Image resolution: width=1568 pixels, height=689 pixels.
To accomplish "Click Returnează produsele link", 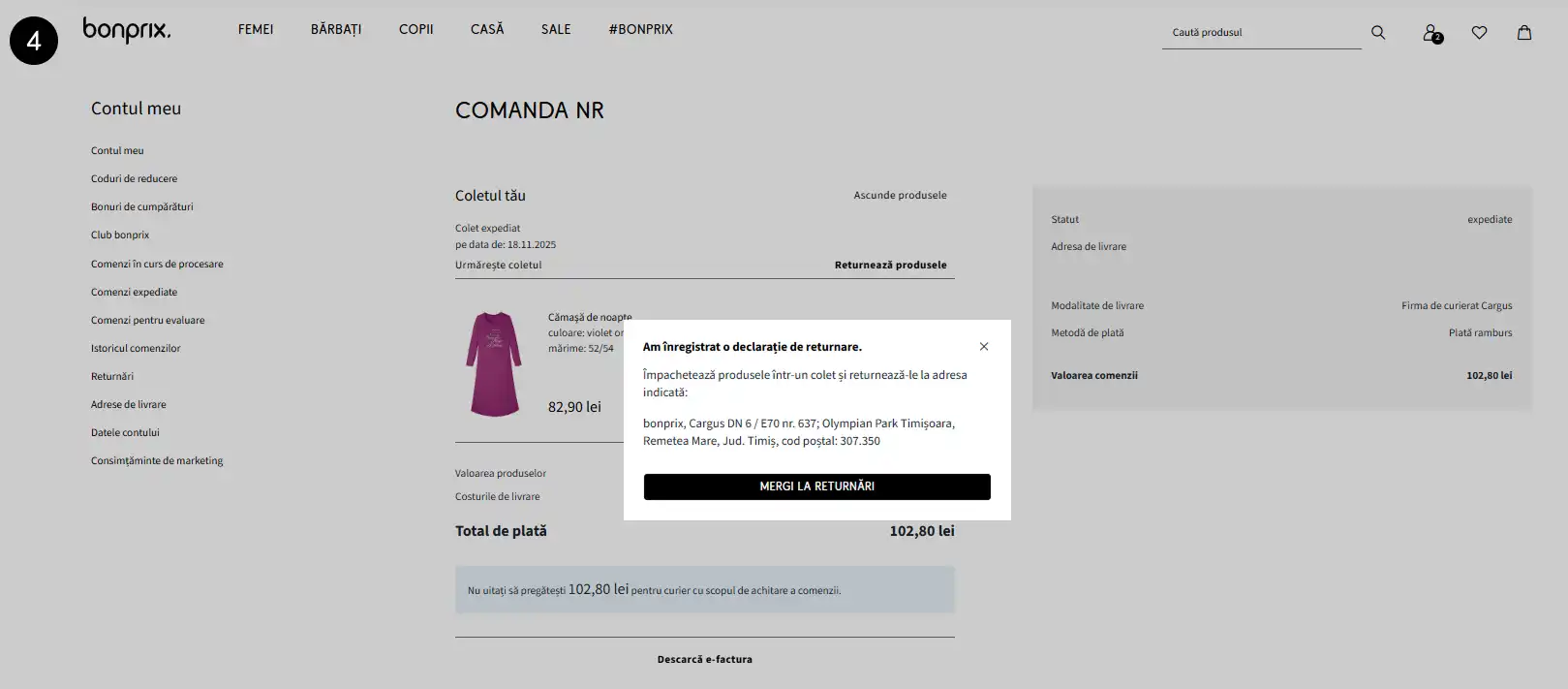I will coord(890,266).
